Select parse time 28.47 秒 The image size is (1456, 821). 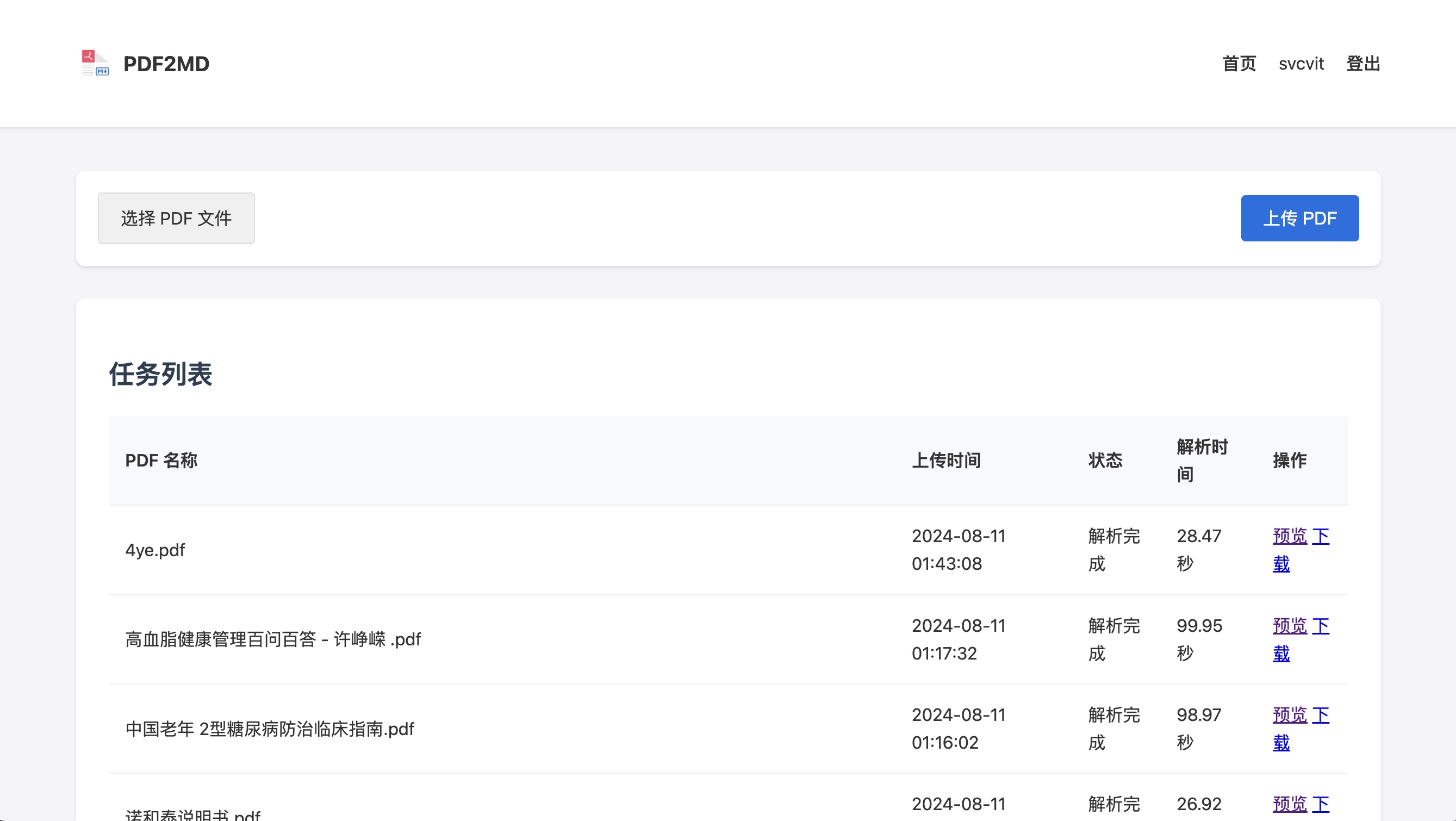point(1199,550)
